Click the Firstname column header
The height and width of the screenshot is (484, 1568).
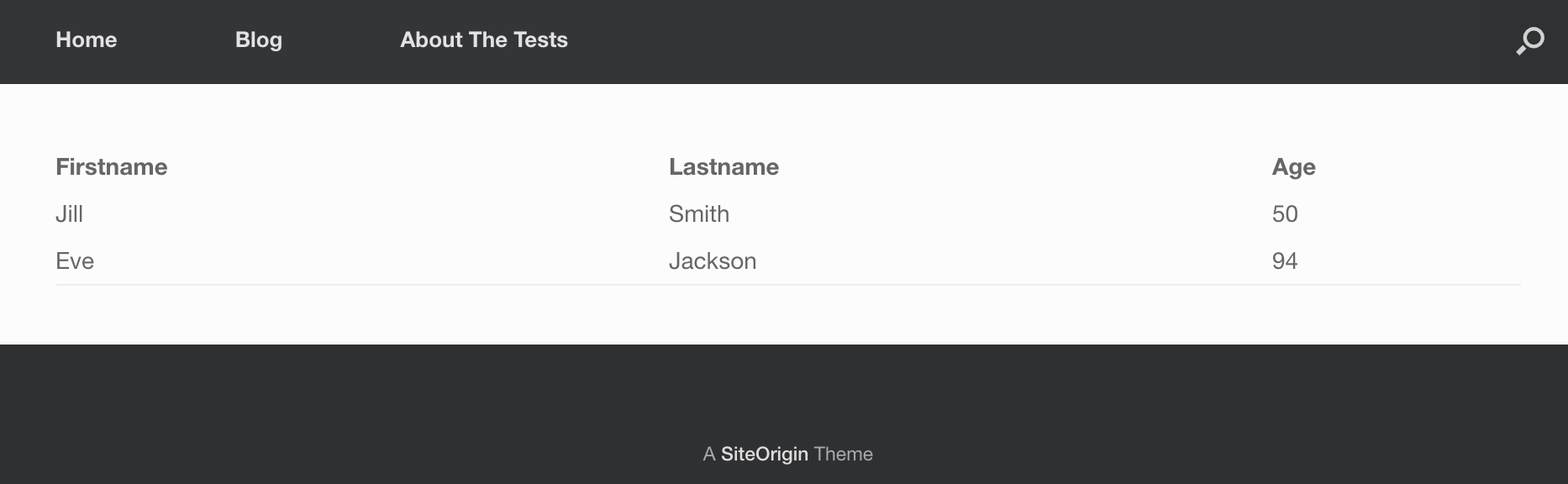[112, 167]
